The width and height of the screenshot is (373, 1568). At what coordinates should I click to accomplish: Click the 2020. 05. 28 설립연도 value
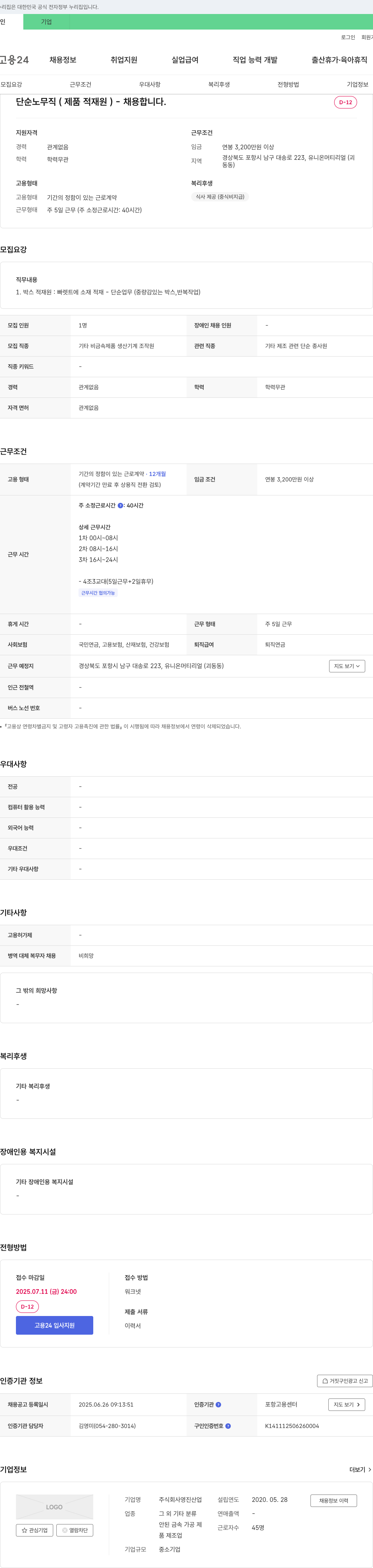[x=270, y=1499]
